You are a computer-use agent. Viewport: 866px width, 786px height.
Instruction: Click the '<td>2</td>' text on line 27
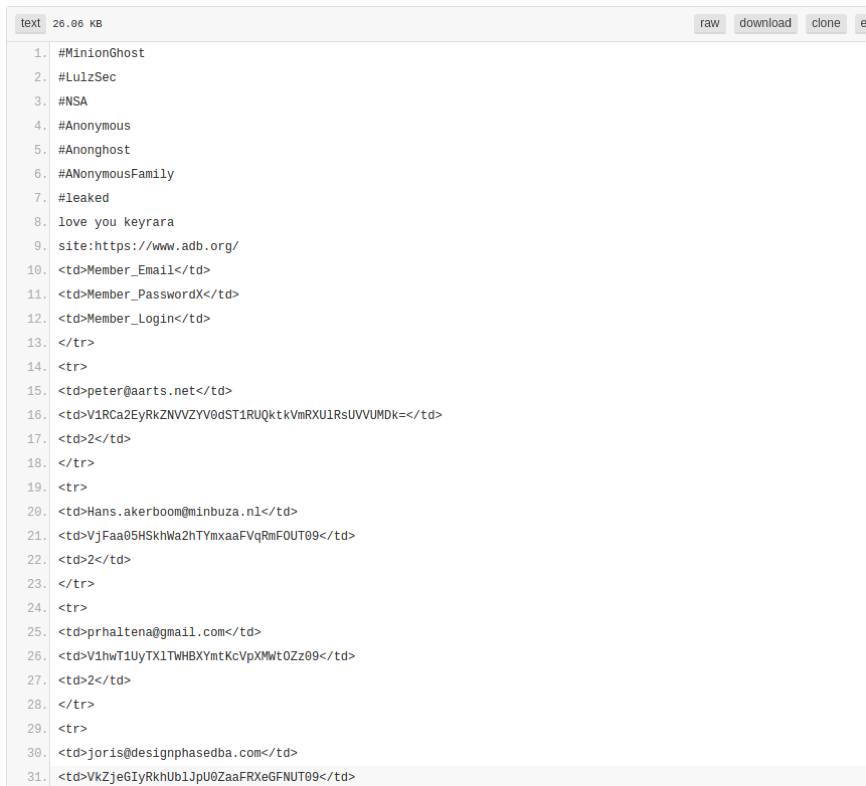[94, 681]
